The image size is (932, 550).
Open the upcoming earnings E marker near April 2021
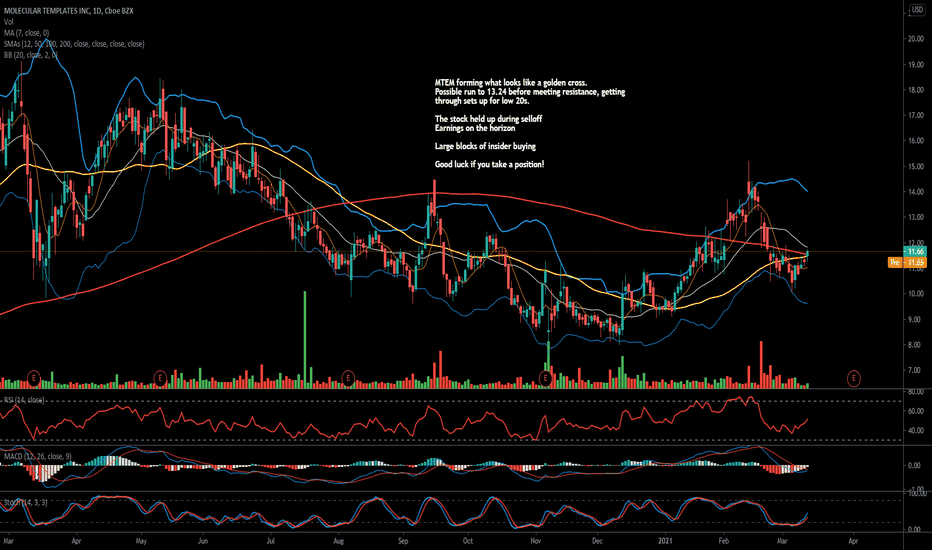pyautogui.click(x=854, y=378)
